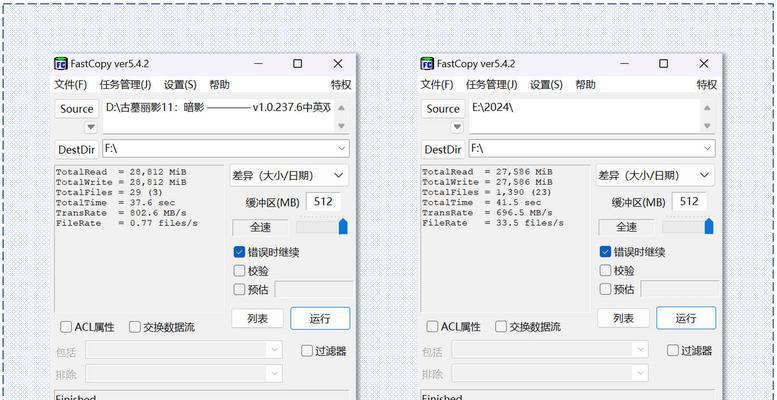Enable 预估 checkbox in right window
This screenshot has width=777, height=400.
point(605,289)
